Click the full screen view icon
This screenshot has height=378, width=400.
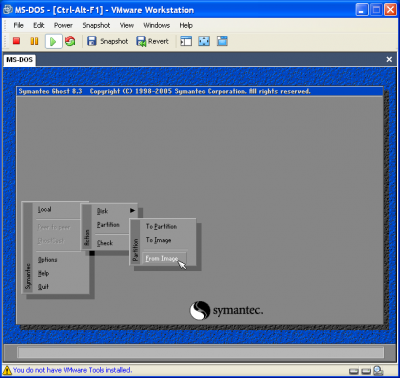pos(204,41)
